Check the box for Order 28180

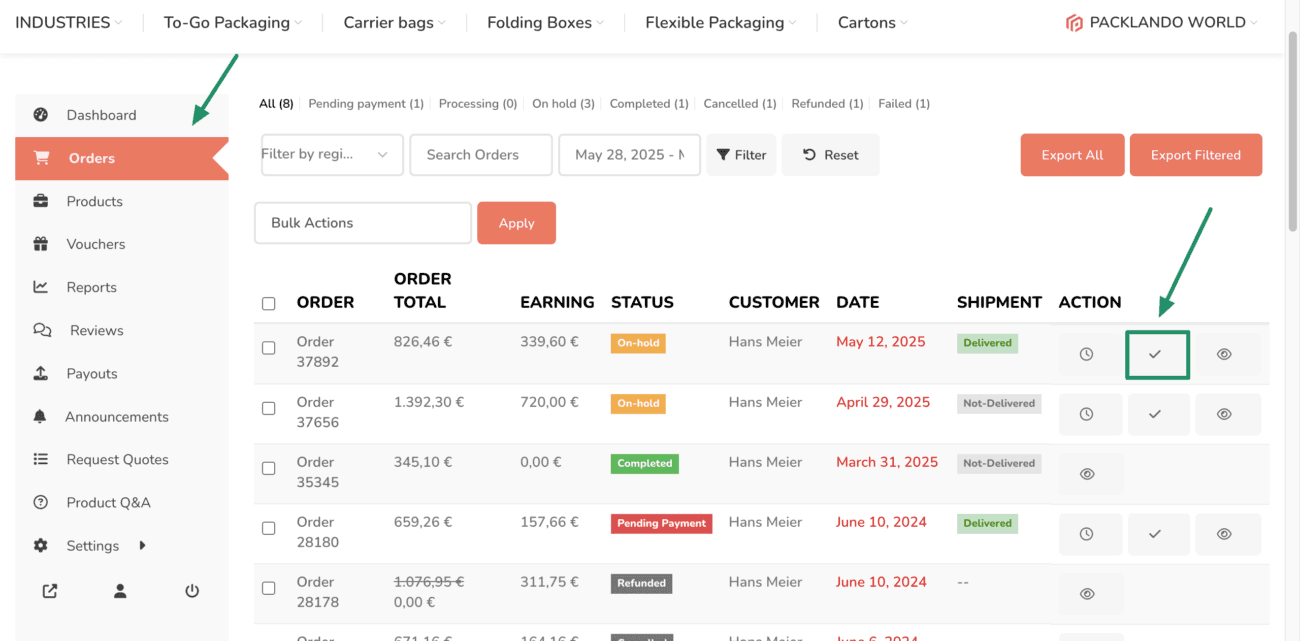click(x=268, y=528)
